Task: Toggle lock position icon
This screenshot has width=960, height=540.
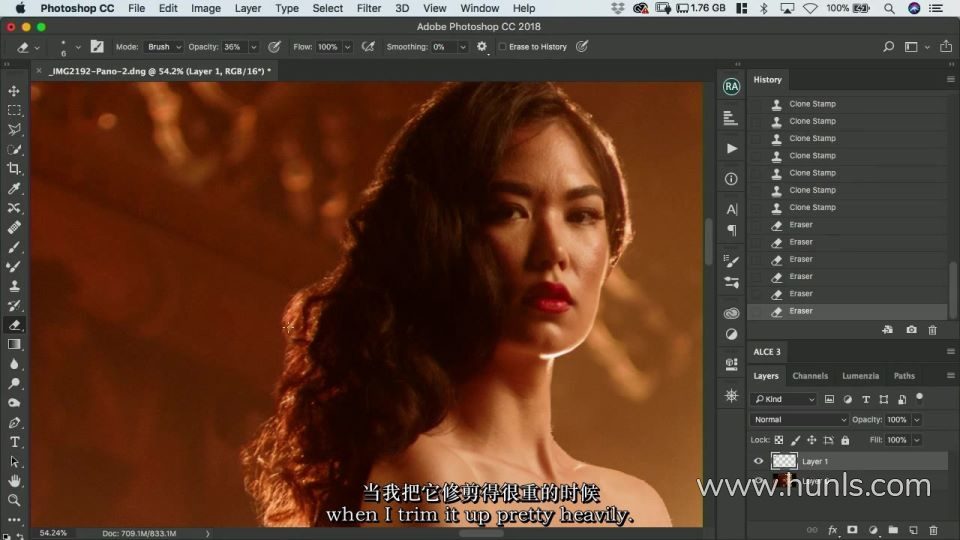Action: (x=812, y=440)
